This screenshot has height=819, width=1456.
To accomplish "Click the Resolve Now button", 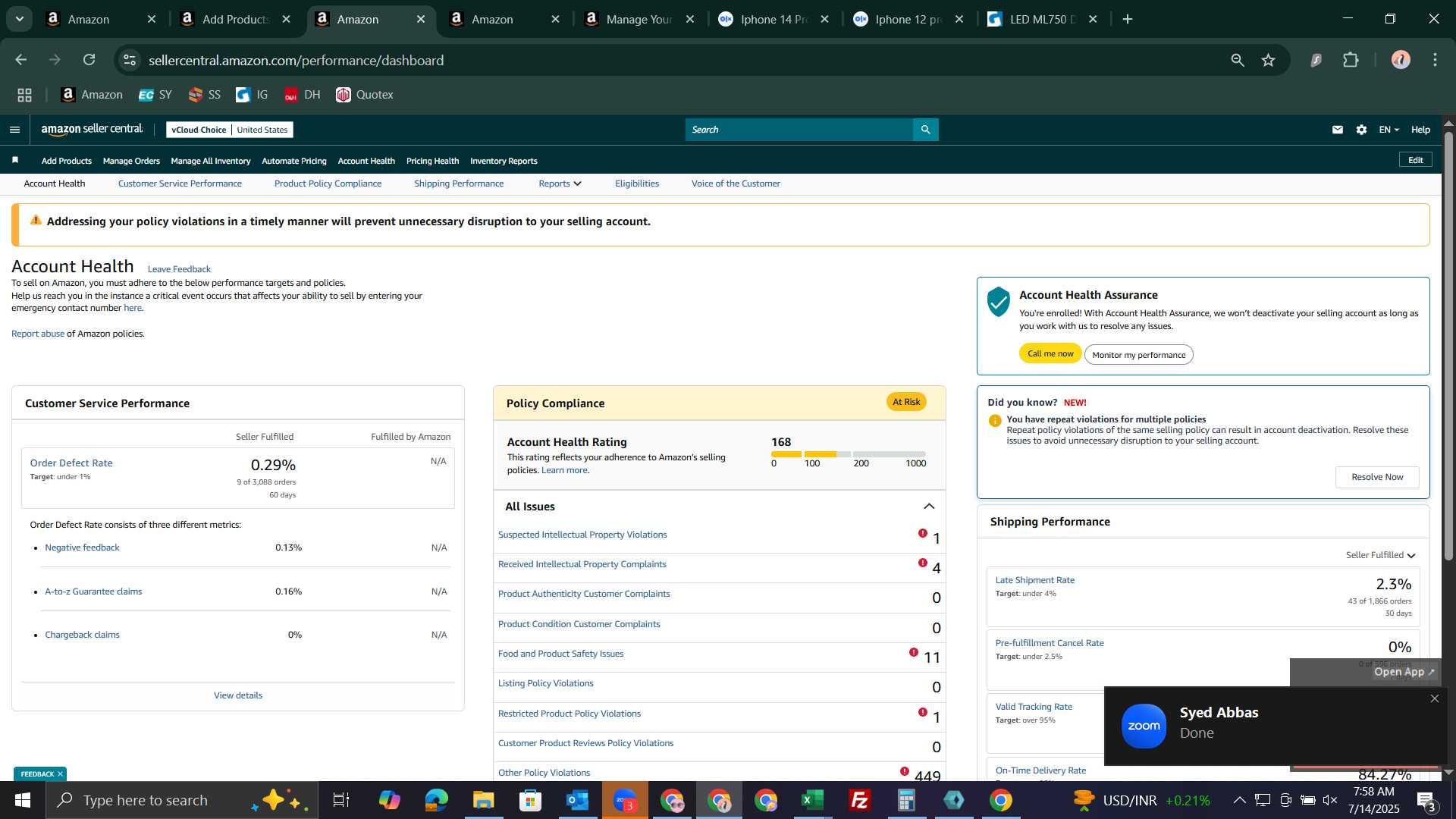I will point(1377,477).
